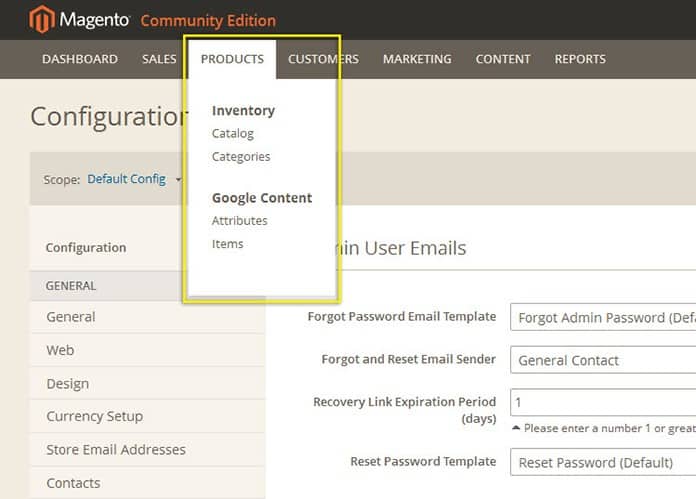696x499 pixels.
Task: Choose Catalog under Inventory
Action: (x=233, y=133)
